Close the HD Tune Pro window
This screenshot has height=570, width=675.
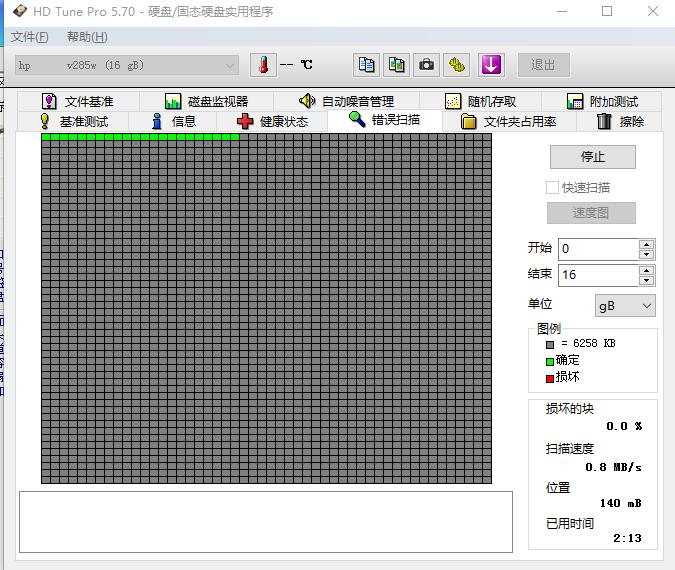click(x=653, y=11)
